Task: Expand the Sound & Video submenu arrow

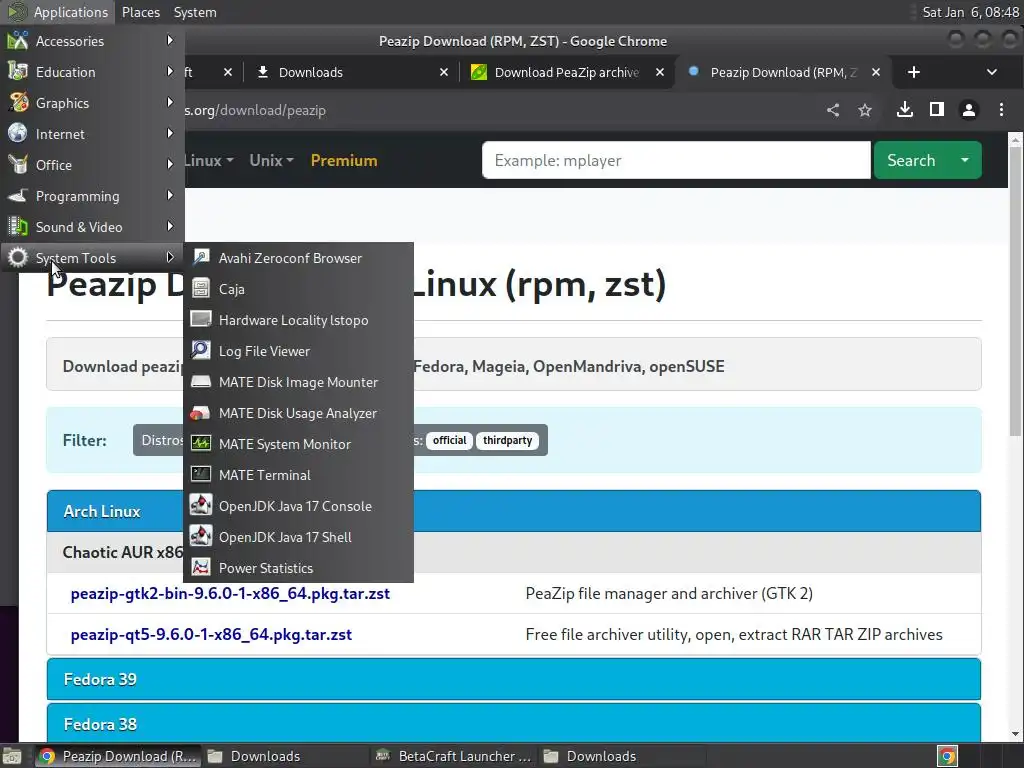Action: click(170, 227)
